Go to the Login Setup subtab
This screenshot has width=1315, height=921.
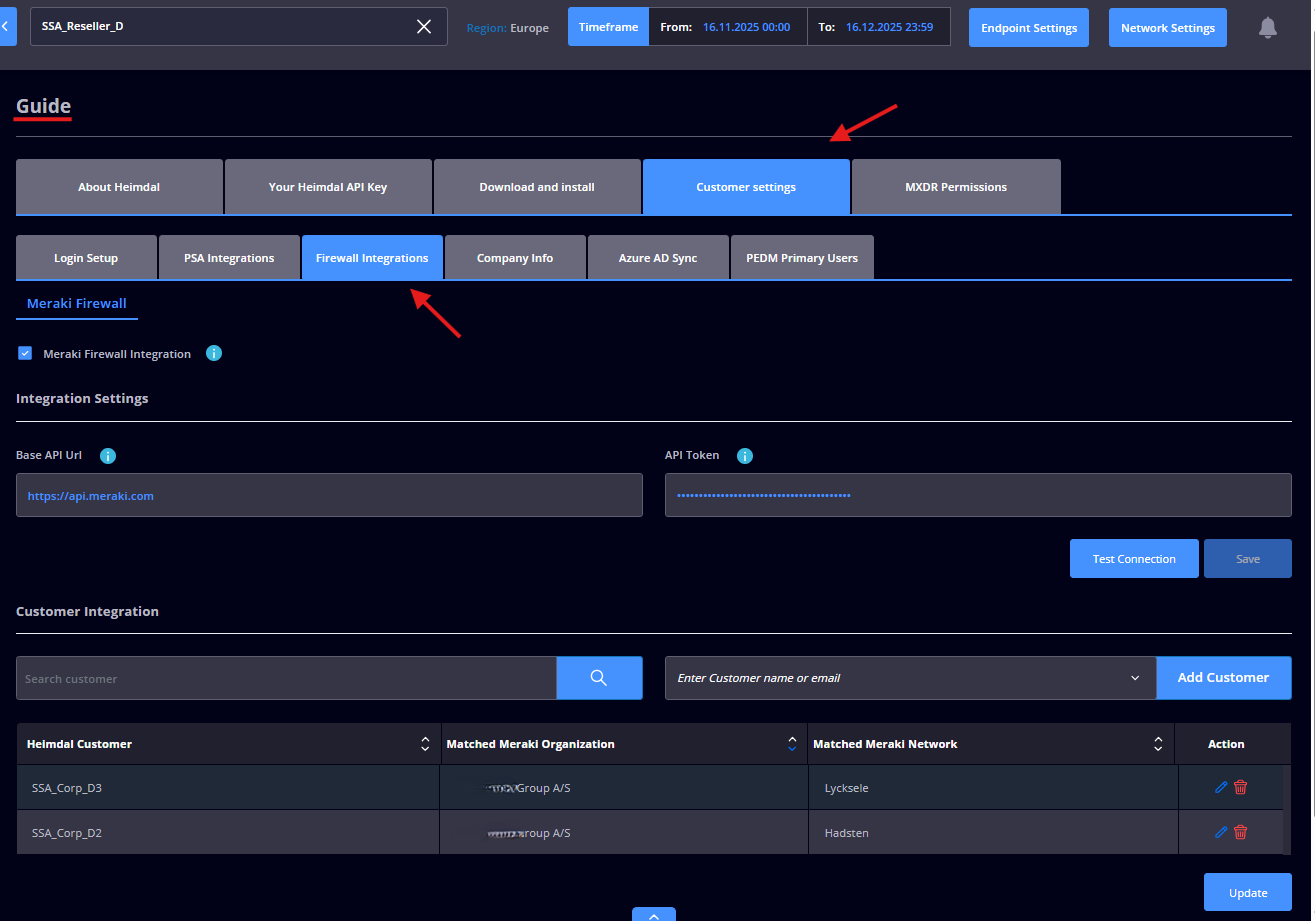[x=86, y=258]
